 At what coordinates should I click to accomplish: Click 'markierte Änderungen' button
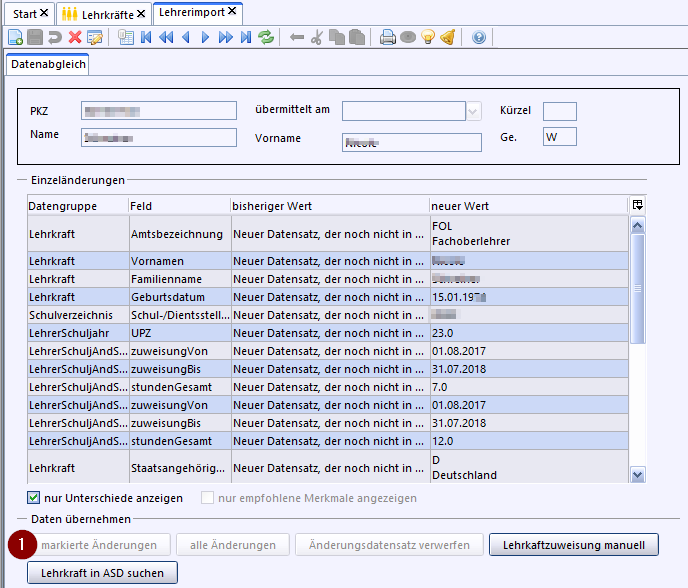[99, 545]
